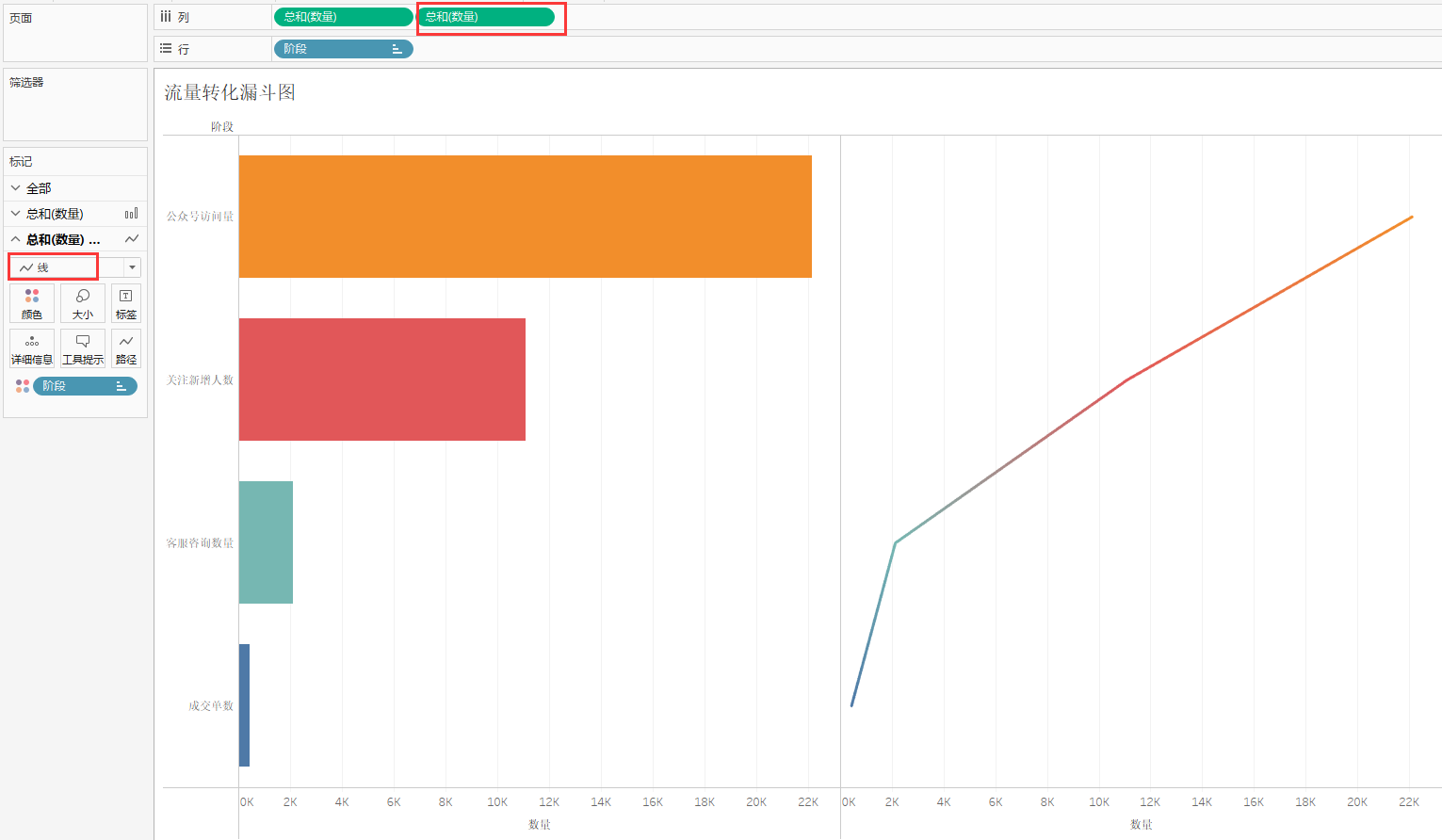Click color dots icon beside 阶段 pill
Viewport: 1442px width, 840px height.
tap(23, 386)
